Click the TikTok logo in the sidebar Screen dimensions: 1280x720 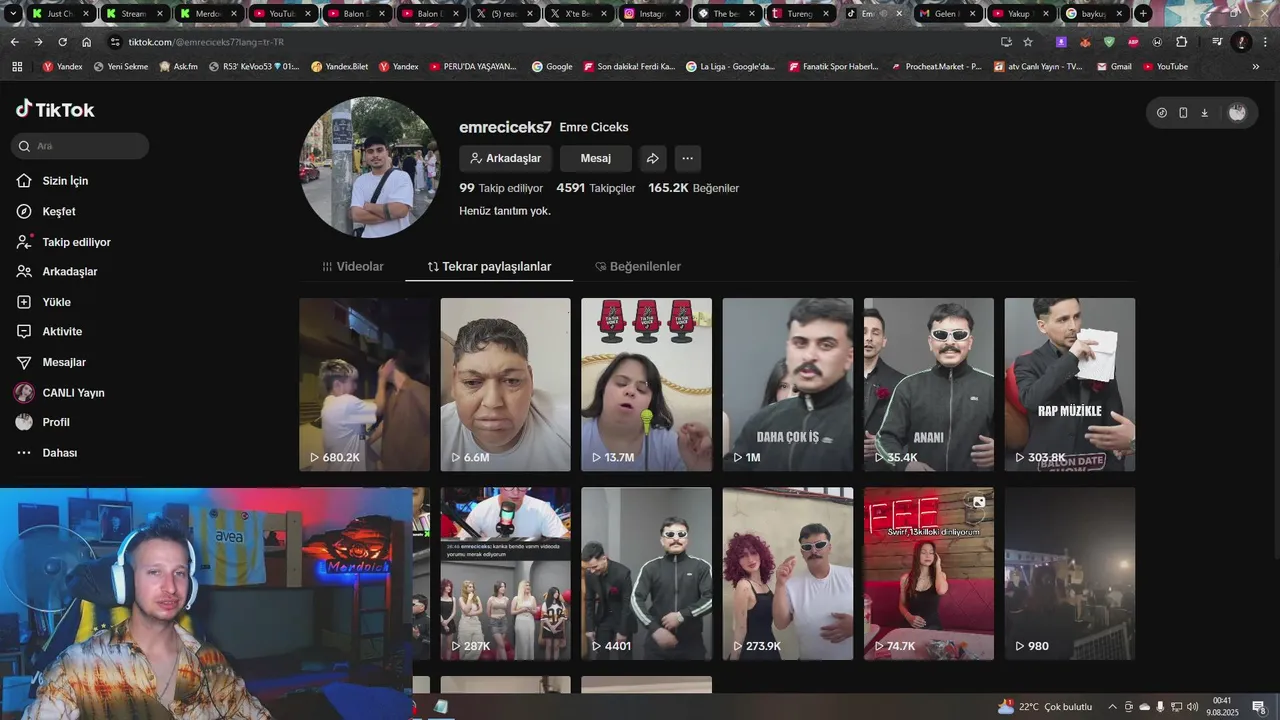(x=55, y=110)
